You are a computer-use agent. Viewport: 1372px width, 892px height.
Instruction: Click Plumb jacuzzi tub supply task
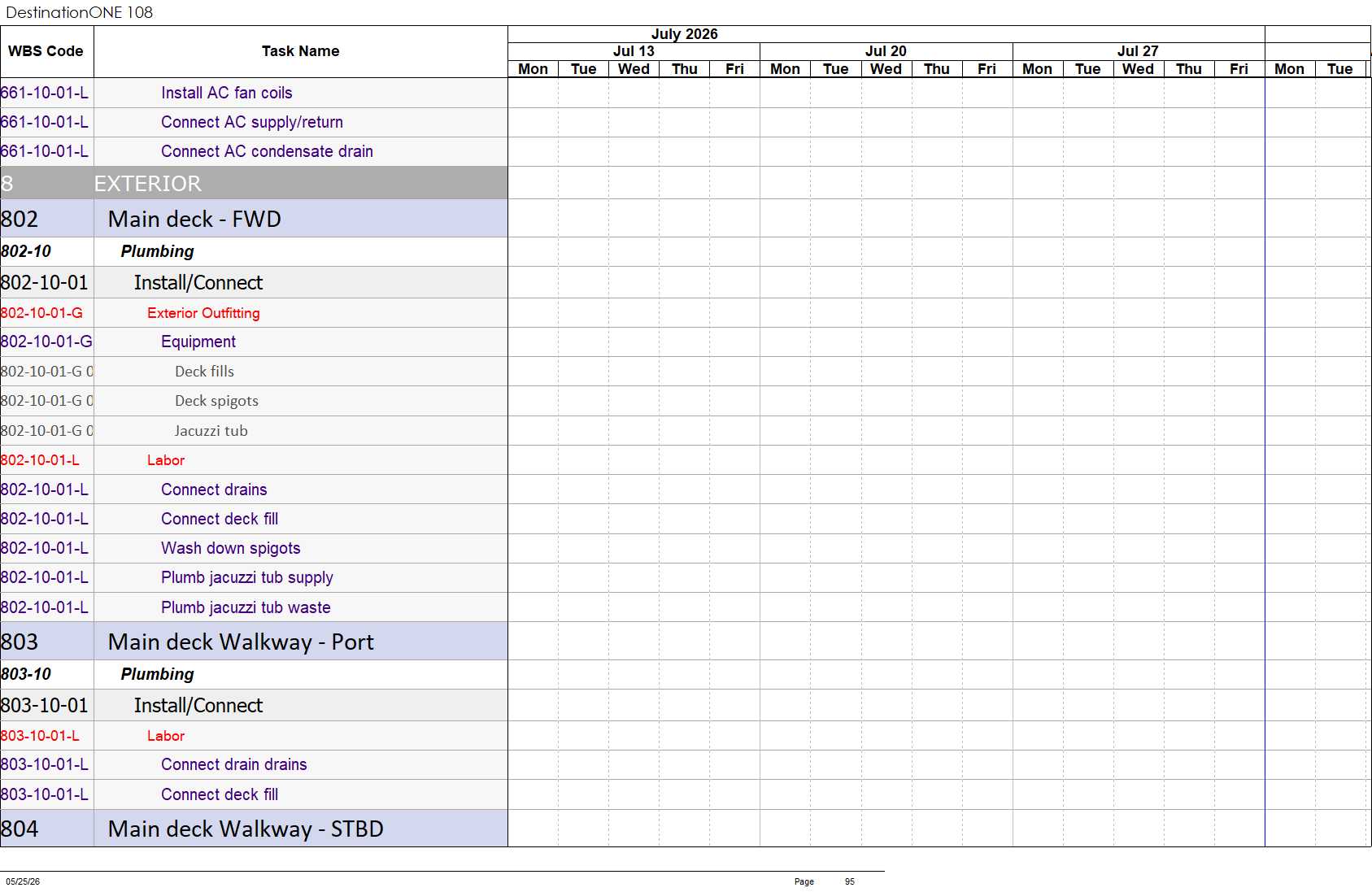click(x=247, y=577)
